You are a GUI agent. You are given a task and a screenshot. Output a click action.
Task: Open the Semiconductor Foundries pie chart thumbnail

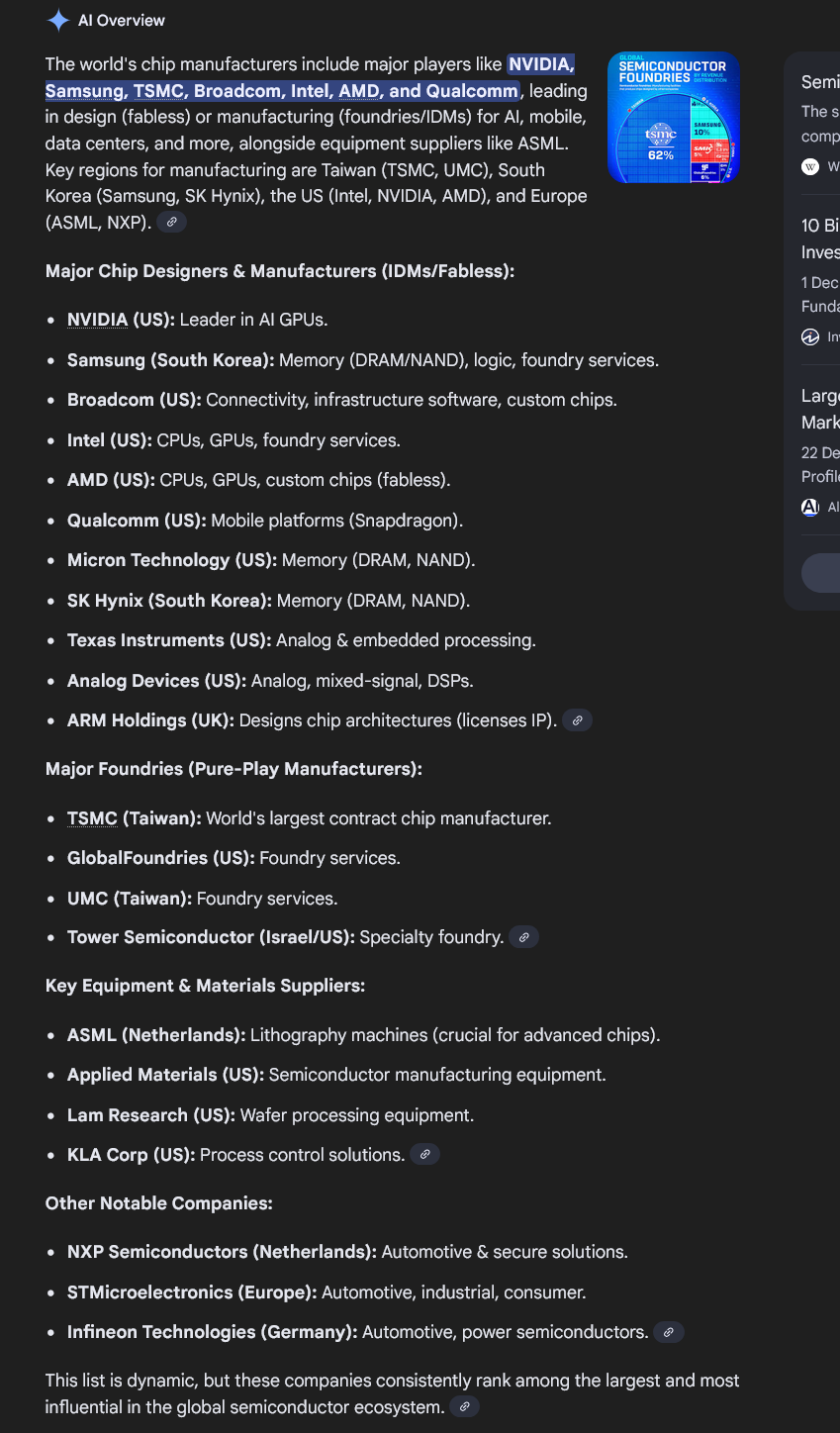click(674, 118)
